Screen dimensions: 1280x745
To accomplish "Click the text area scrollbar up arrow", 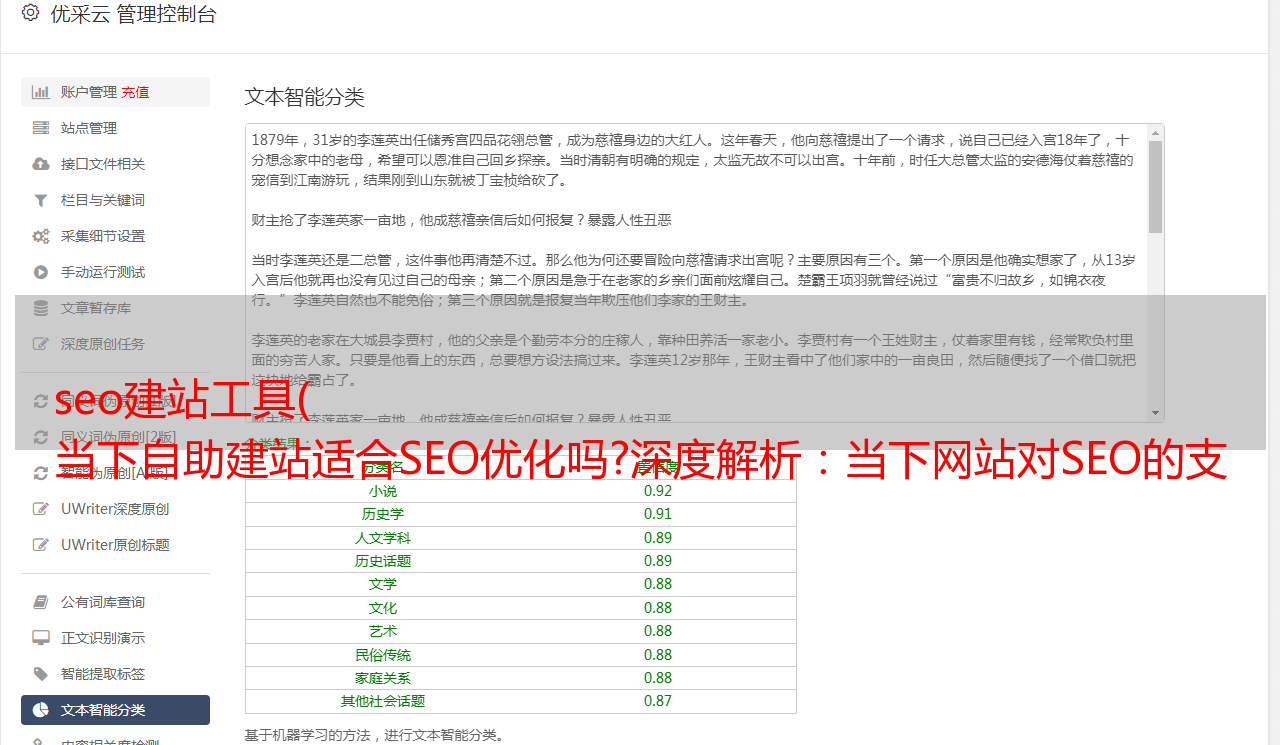I will [1156, 133].
